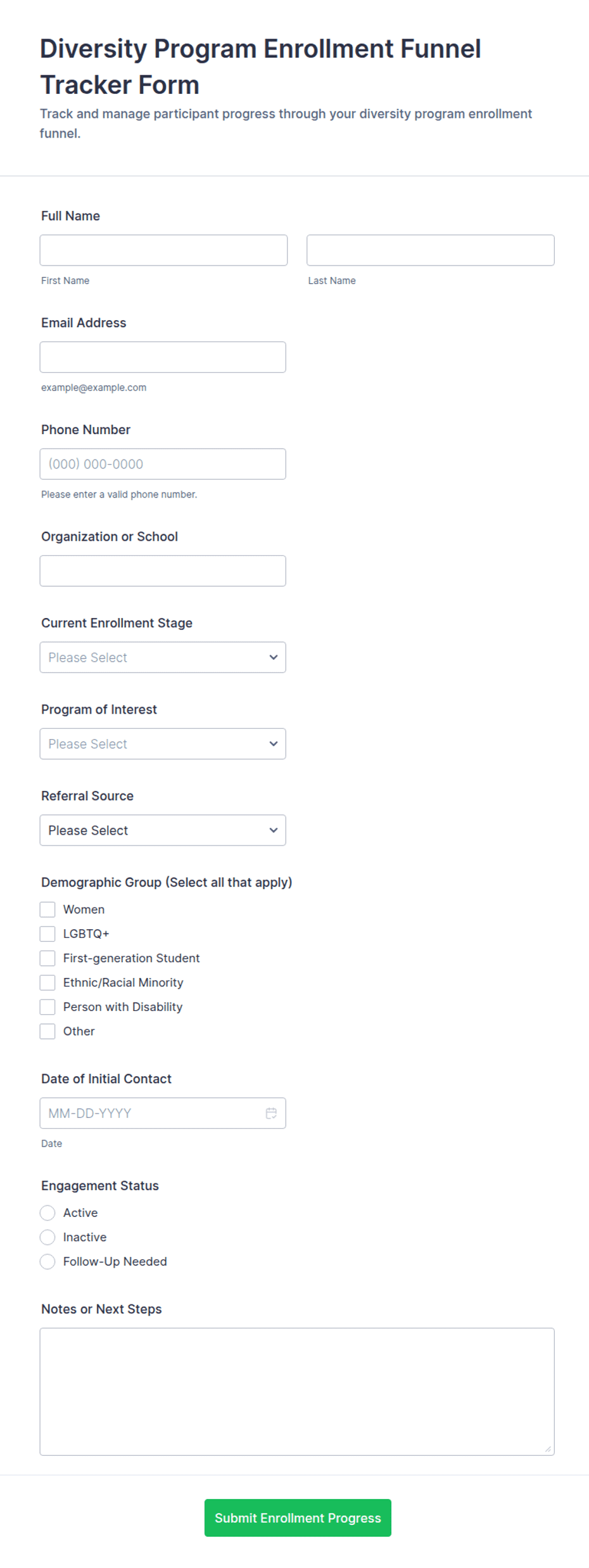
Task: Tick the LGBTQ+ checkbox
Action: 47,934
